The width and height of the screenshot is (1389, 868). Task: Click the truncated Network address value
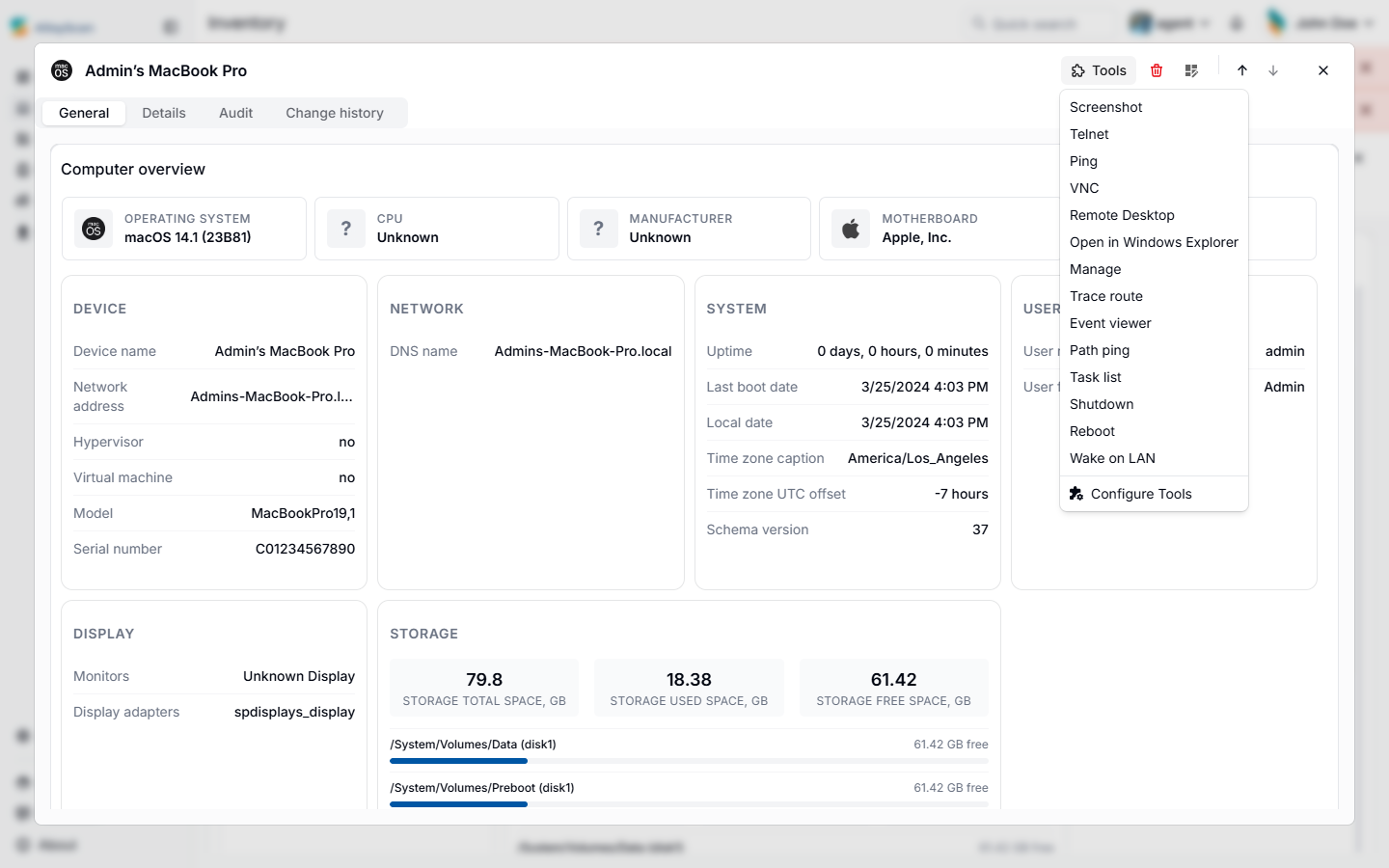point(272,396)
